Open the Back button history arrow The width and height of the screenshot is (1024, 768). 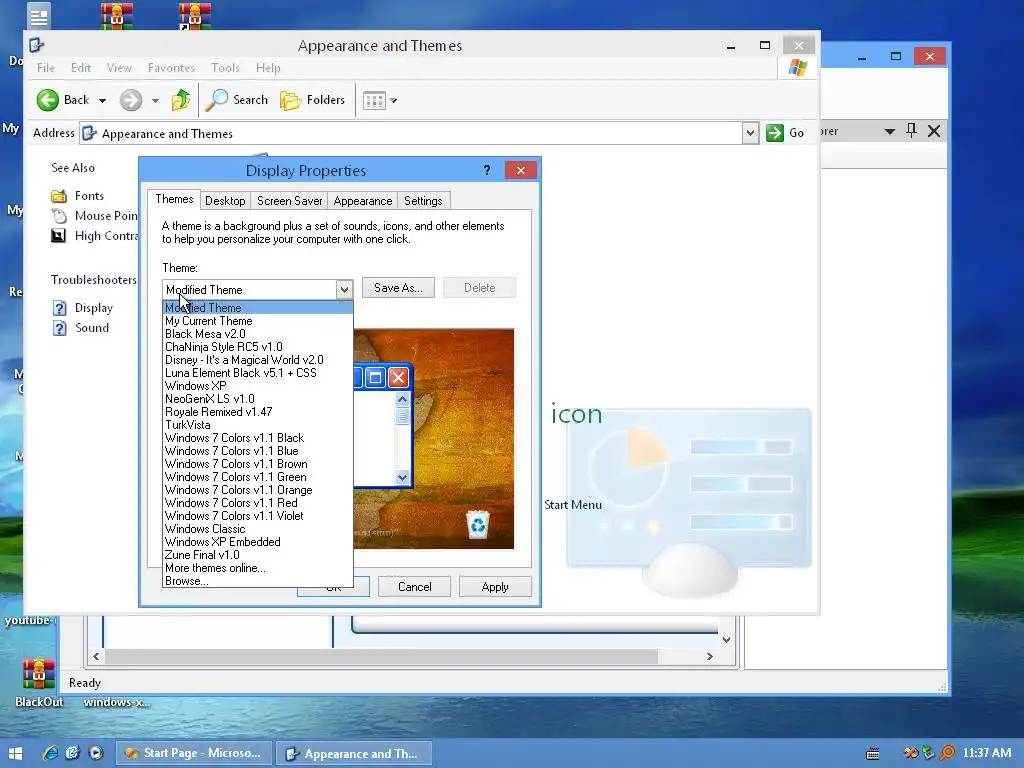103,101
